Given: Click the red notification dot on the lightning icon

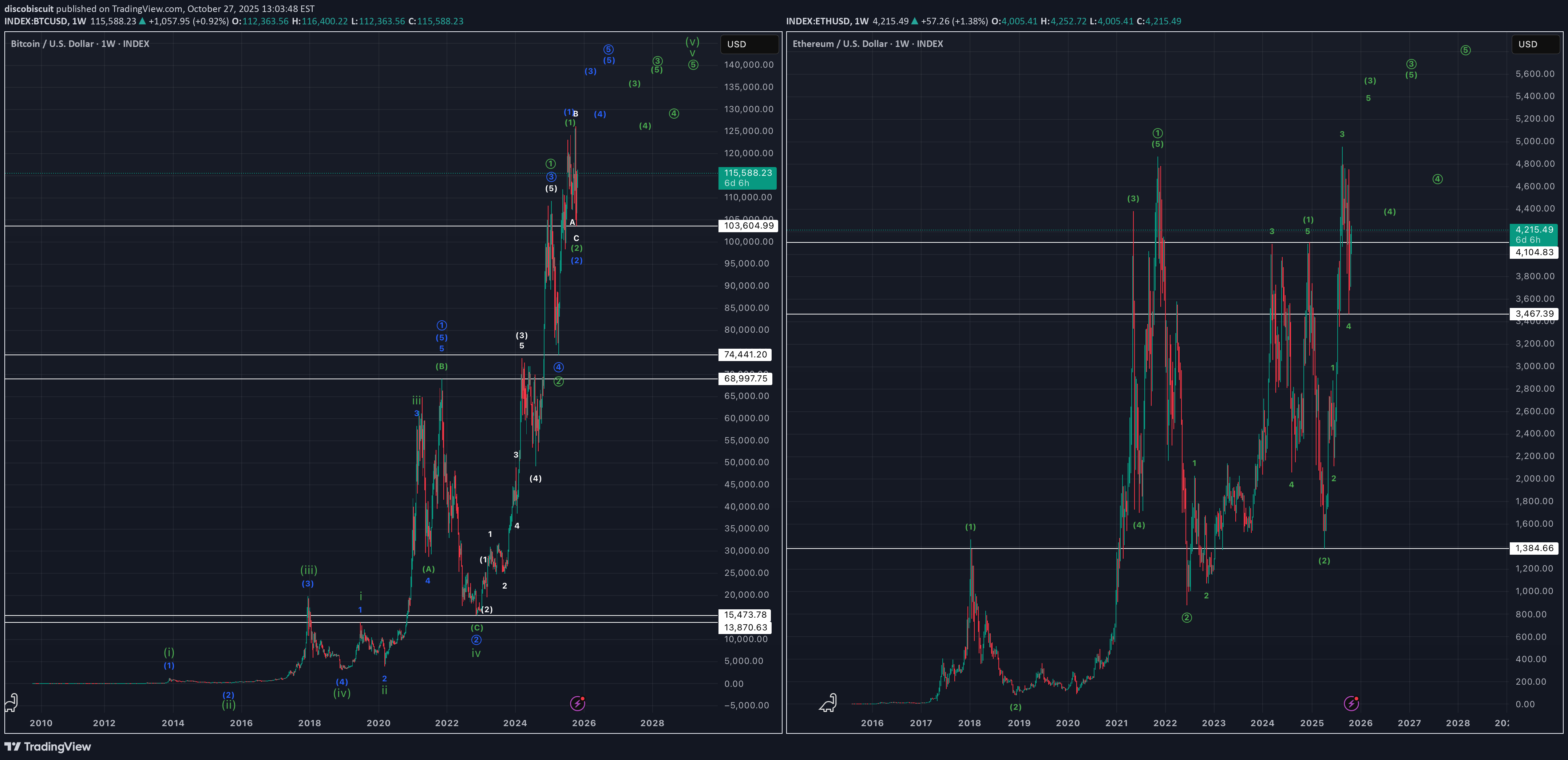Looking at the screenshot, I should pyautogui.click(x=582, y=698).
